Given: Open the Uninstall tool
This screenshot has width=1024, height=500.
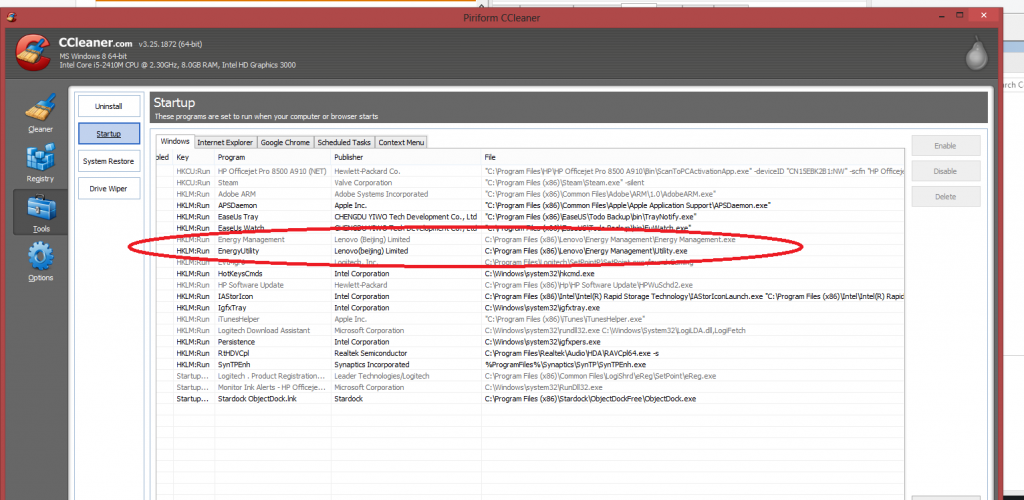Looking at the screenshot, I should (108, 106).
